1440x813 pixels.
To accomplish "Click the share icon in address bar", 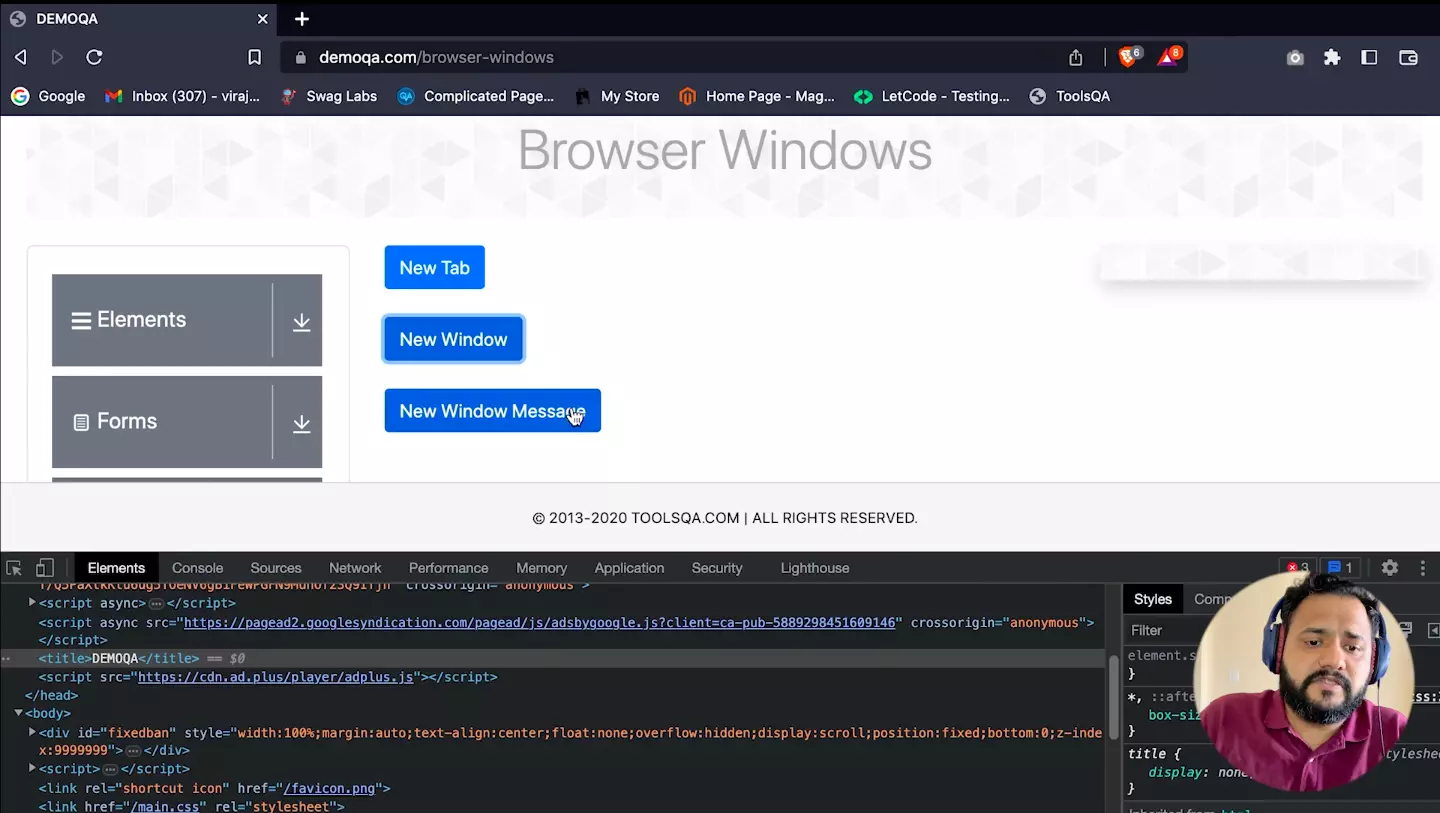I will 1076,57.
